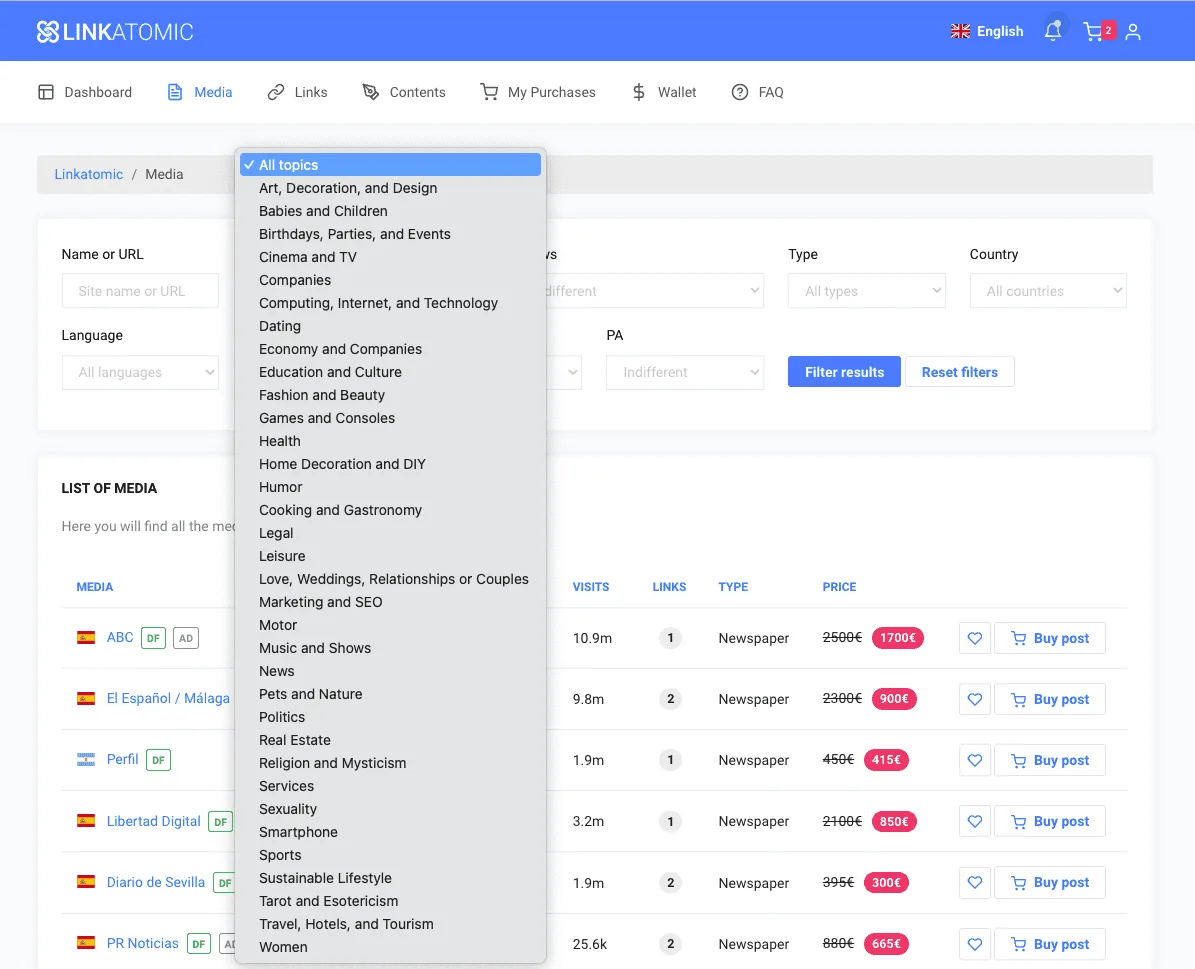The image size is (1195, 969).
Task: Expand the Type dropdown showing All types
Action: (866, 291)
